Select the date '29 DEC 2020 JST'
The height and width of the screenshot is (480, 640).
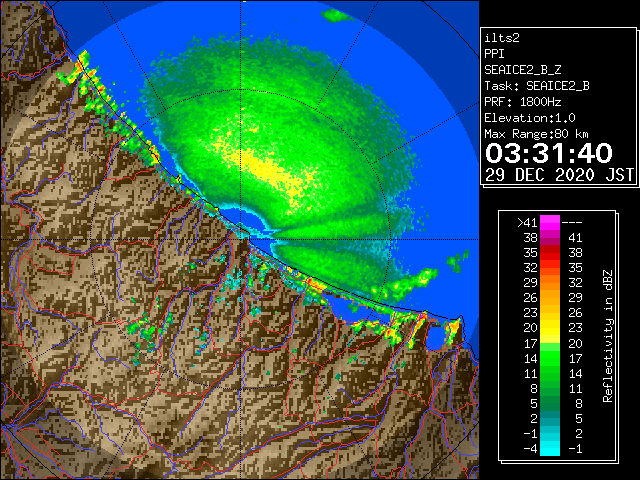click(560, 175)
